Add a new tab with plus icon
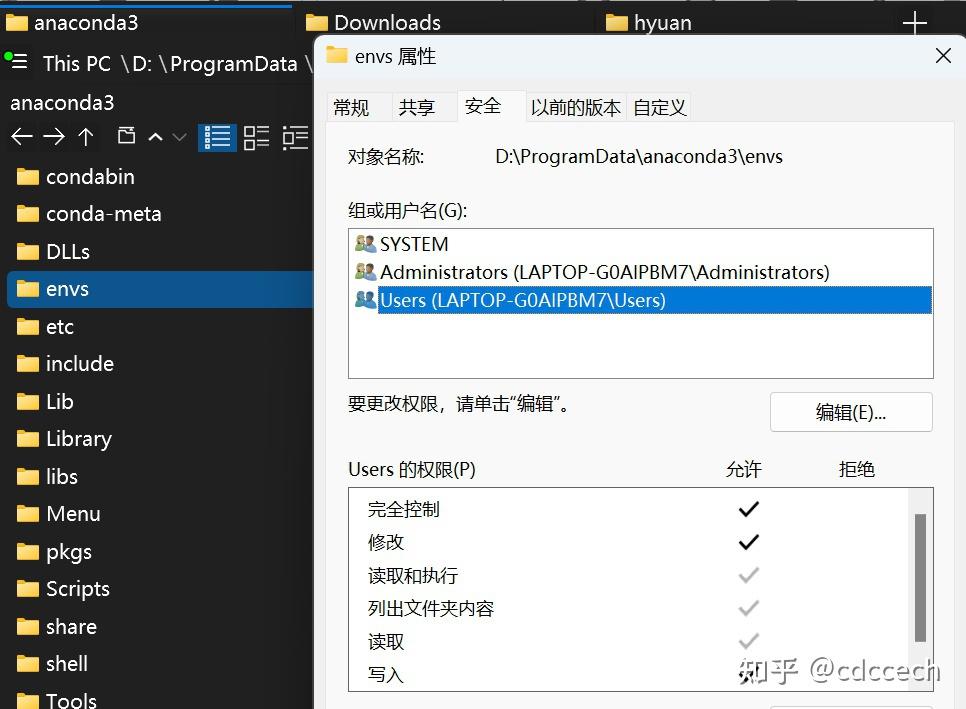 point(915,23)
